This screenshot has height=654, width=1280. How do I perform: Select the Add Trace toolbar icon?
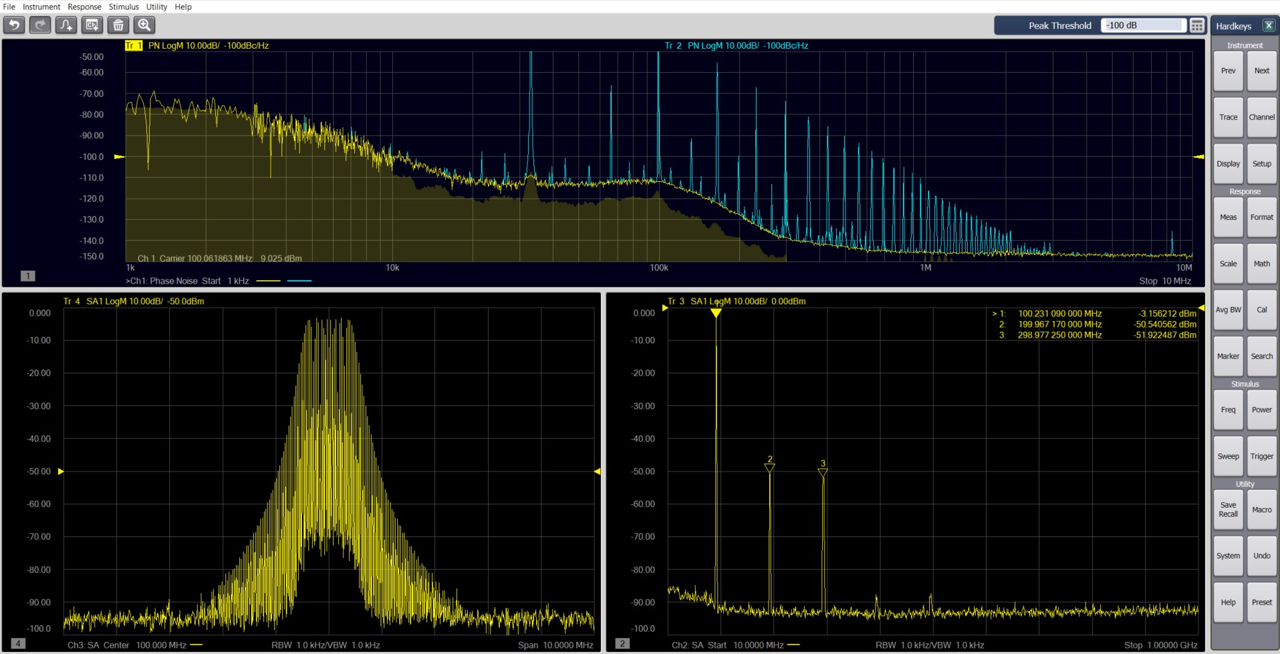65,25
